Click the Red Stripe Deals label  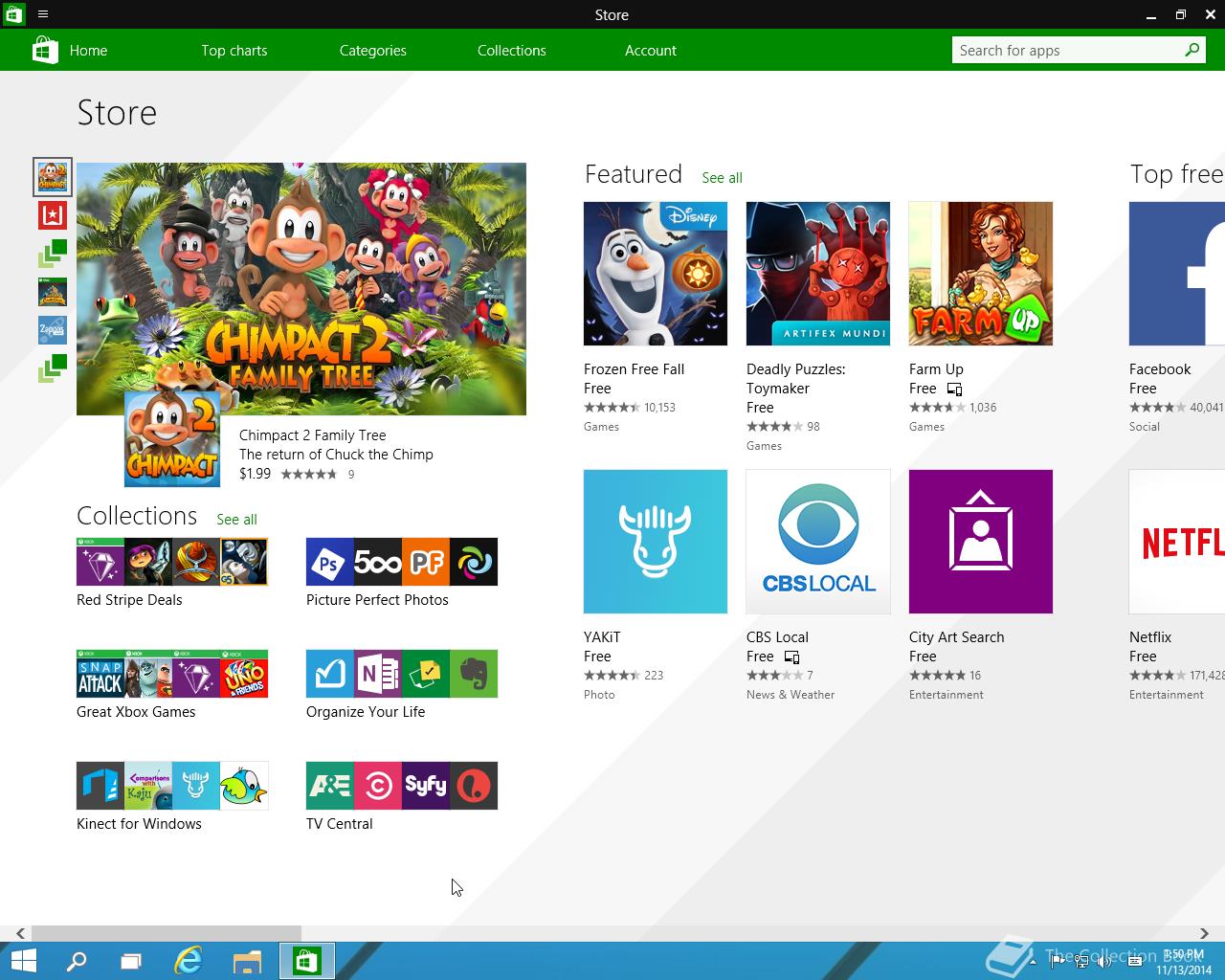tap(129, 600)
